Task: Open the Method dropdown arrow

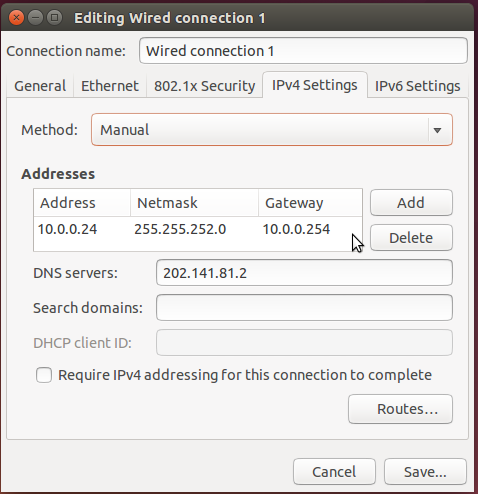Action: 437,130
